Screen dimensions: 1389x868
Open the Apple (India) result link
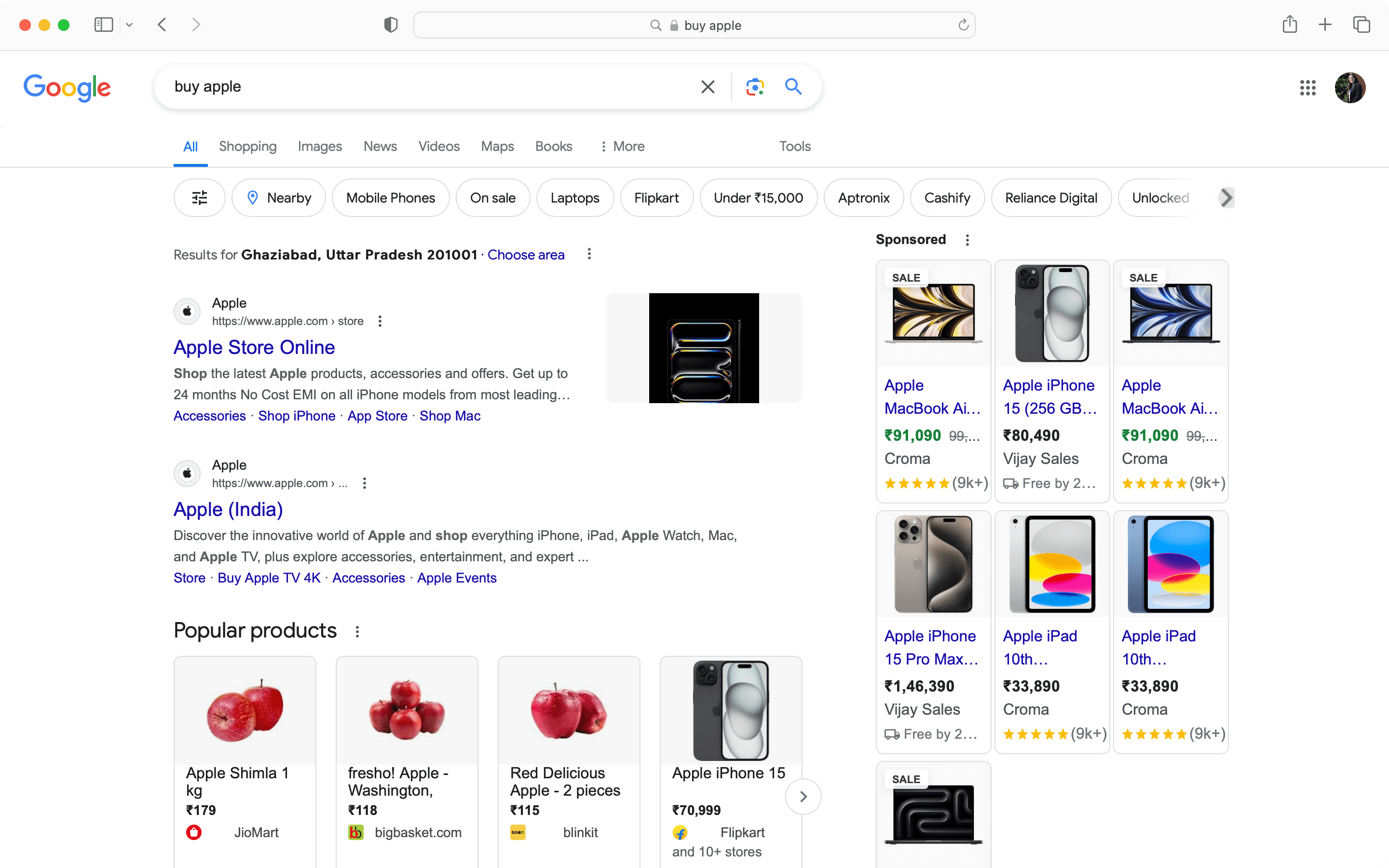[229, 509]
